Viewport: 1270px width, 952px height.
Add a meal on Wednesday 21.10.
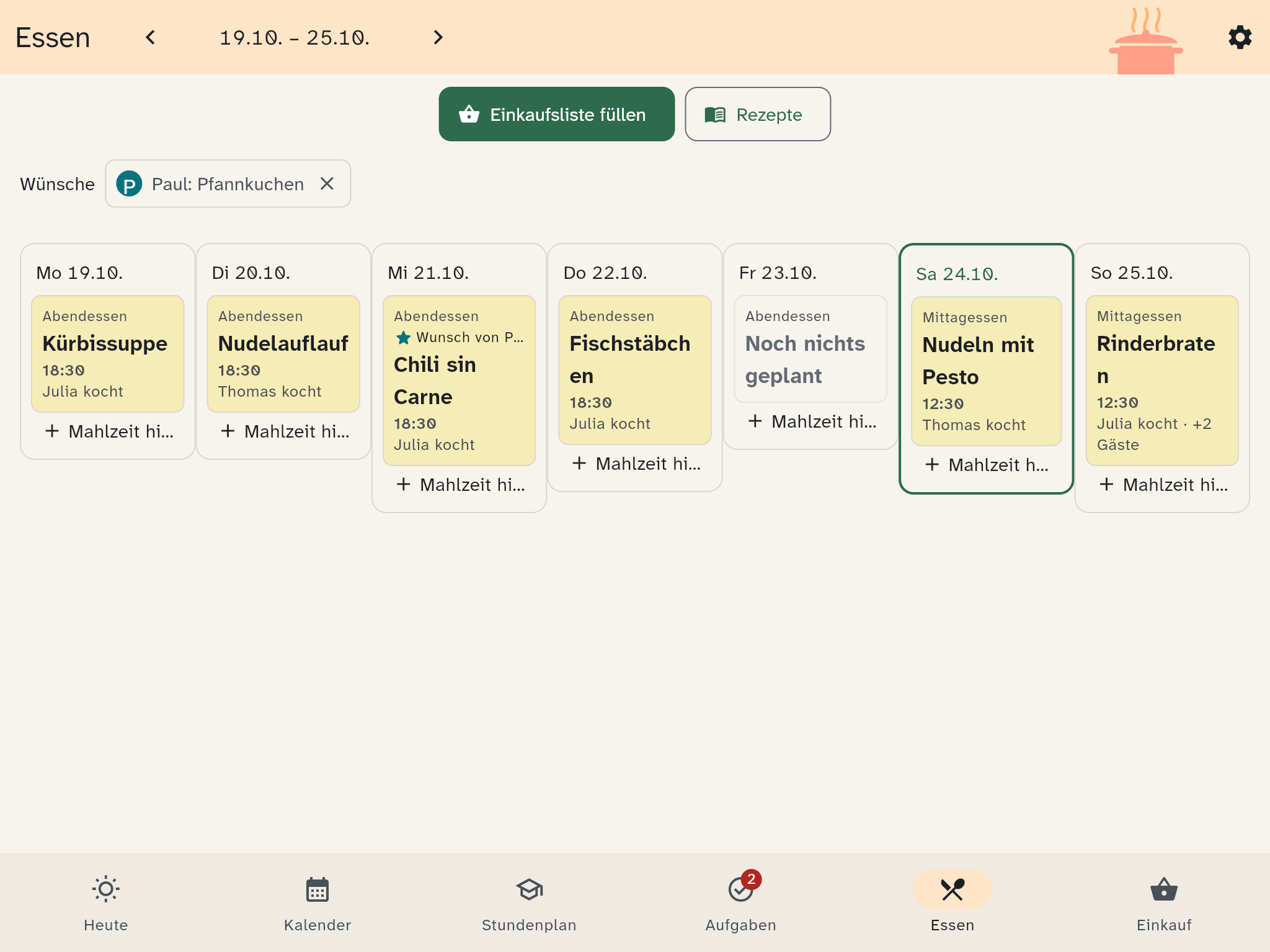460,485
